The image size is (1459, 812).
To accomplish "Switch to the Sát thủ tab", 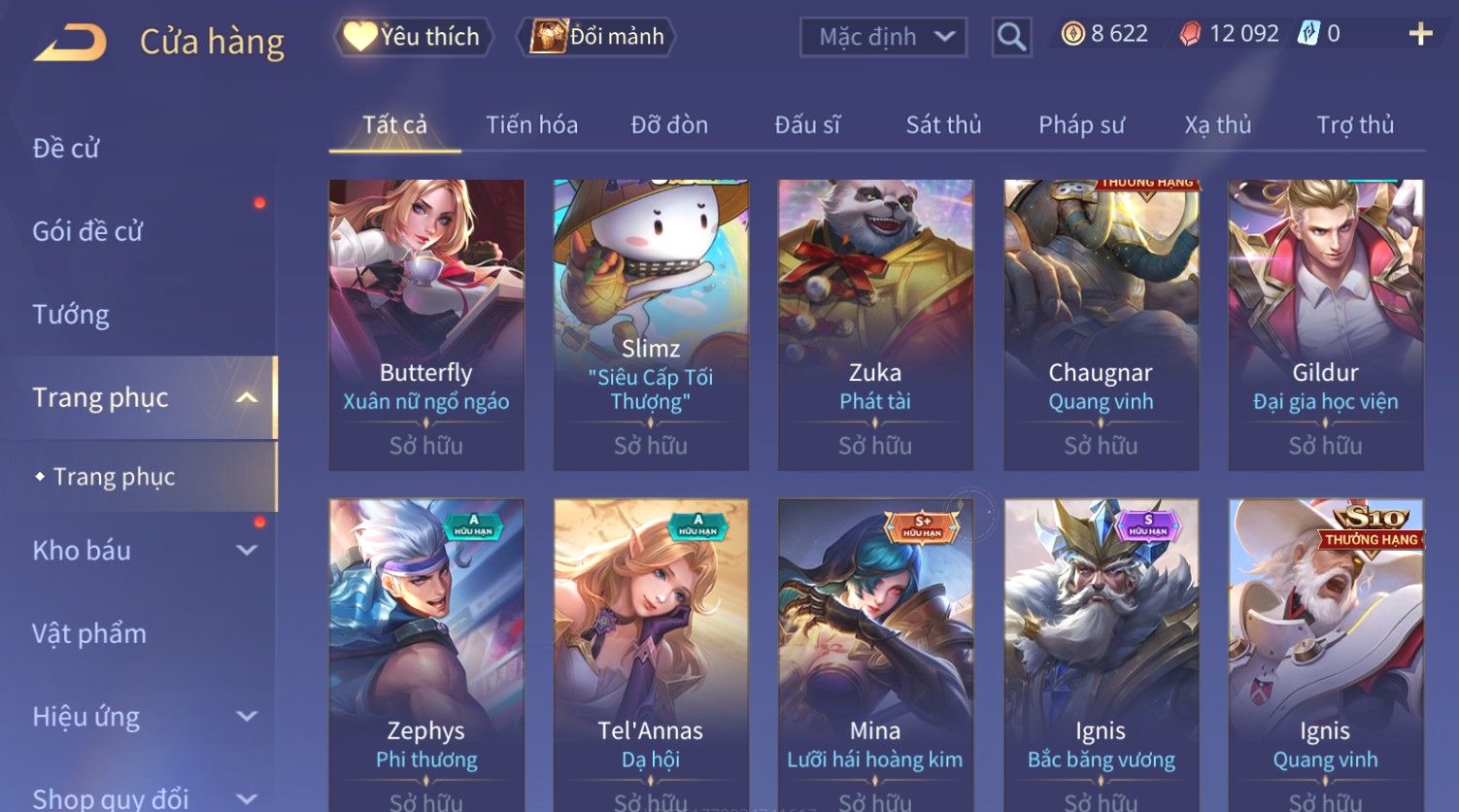I will tap(943, 125).
